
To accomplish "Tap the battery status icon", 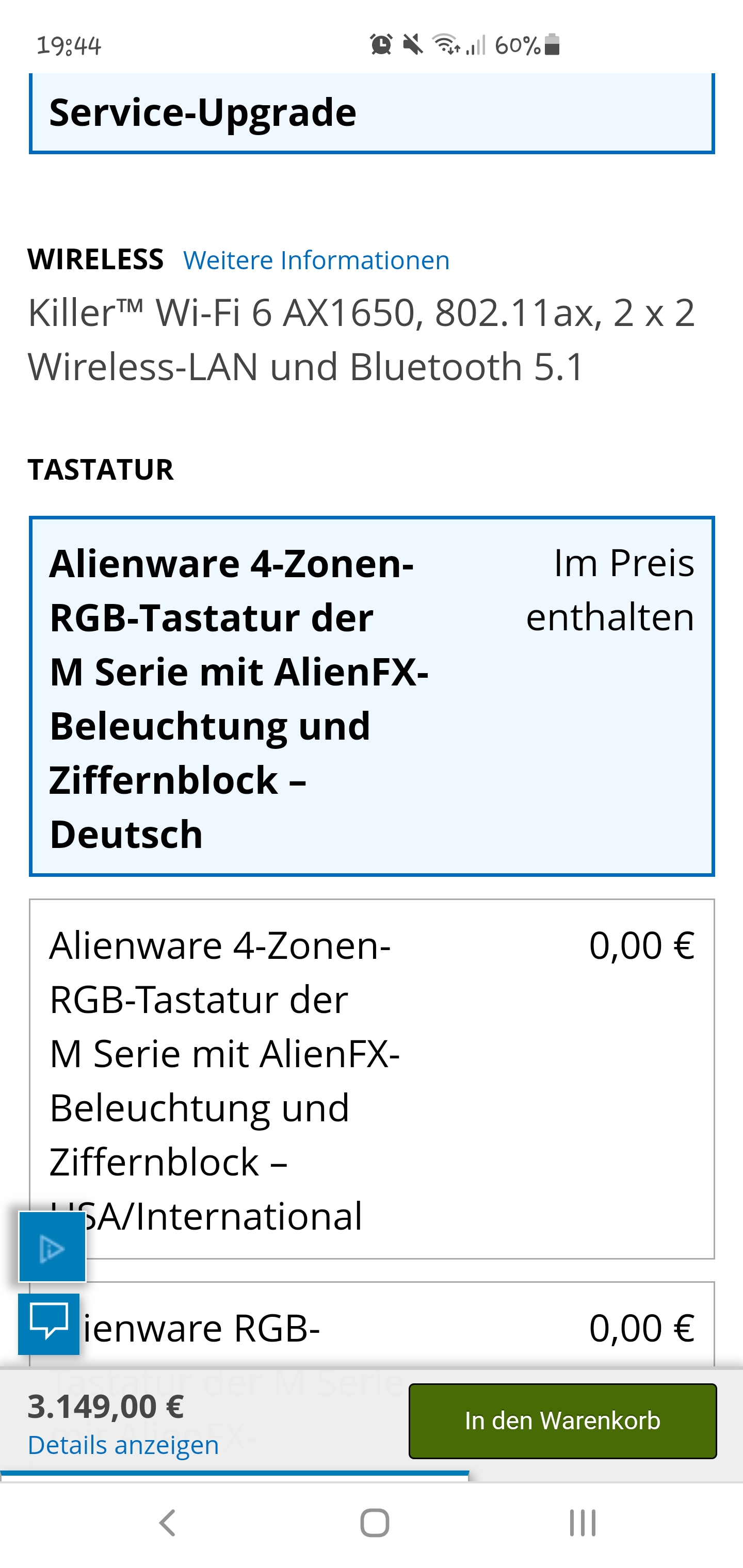I will 552,44.
